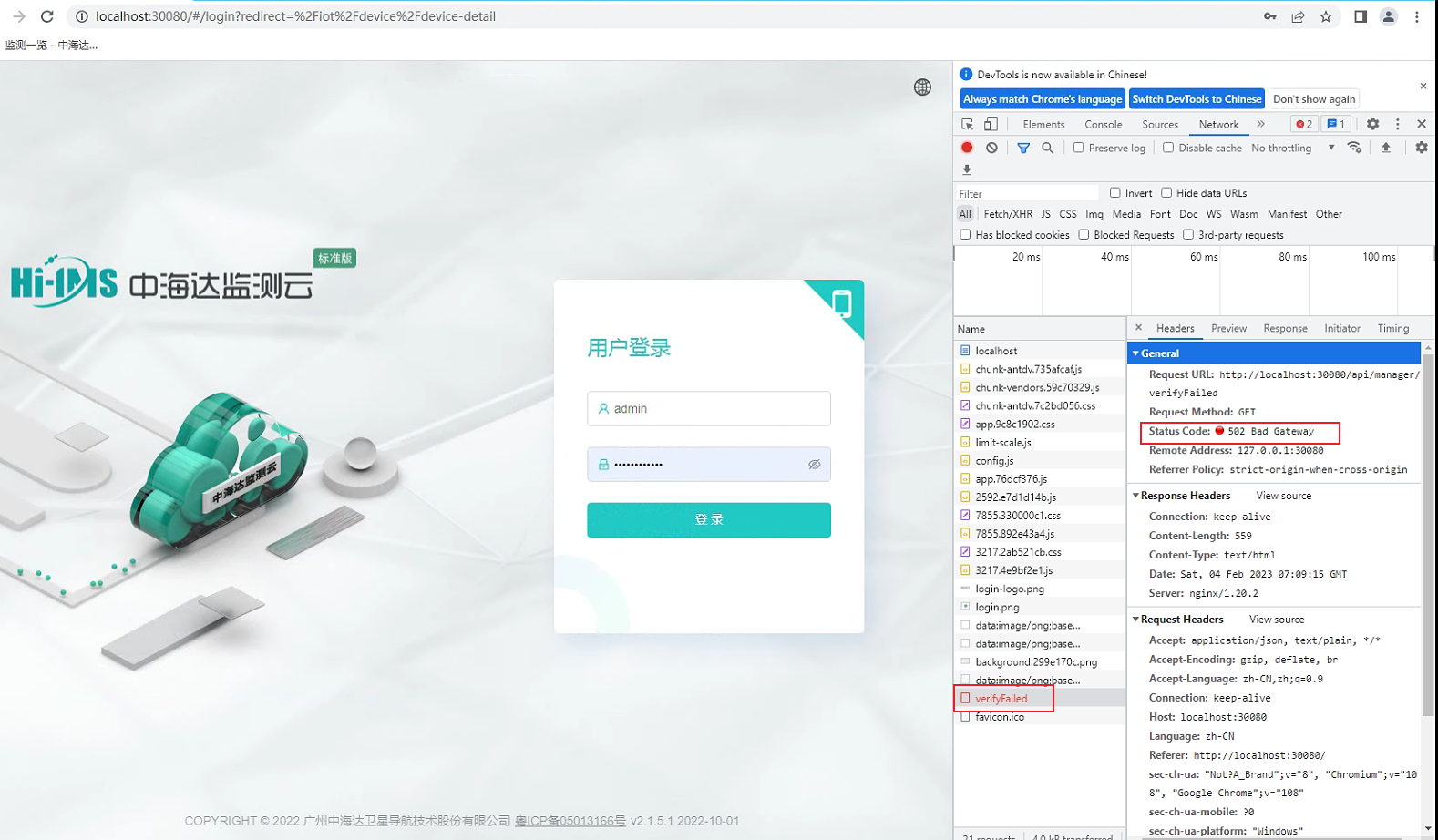The height and width of the screenshot is (840, 1438).
Task: Collapse the Response Headers section
Action: [1136, 496]
